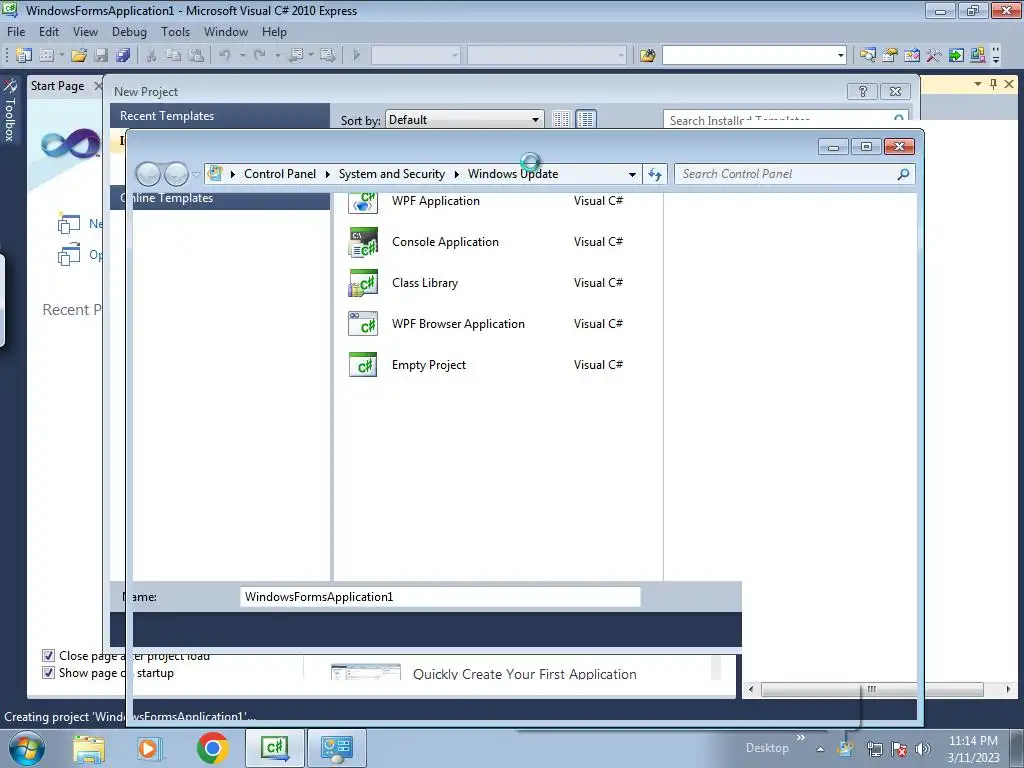Open the right panel window position dropdown arrow
This screenshot has height=768, width=1024.
coord(978,84)
